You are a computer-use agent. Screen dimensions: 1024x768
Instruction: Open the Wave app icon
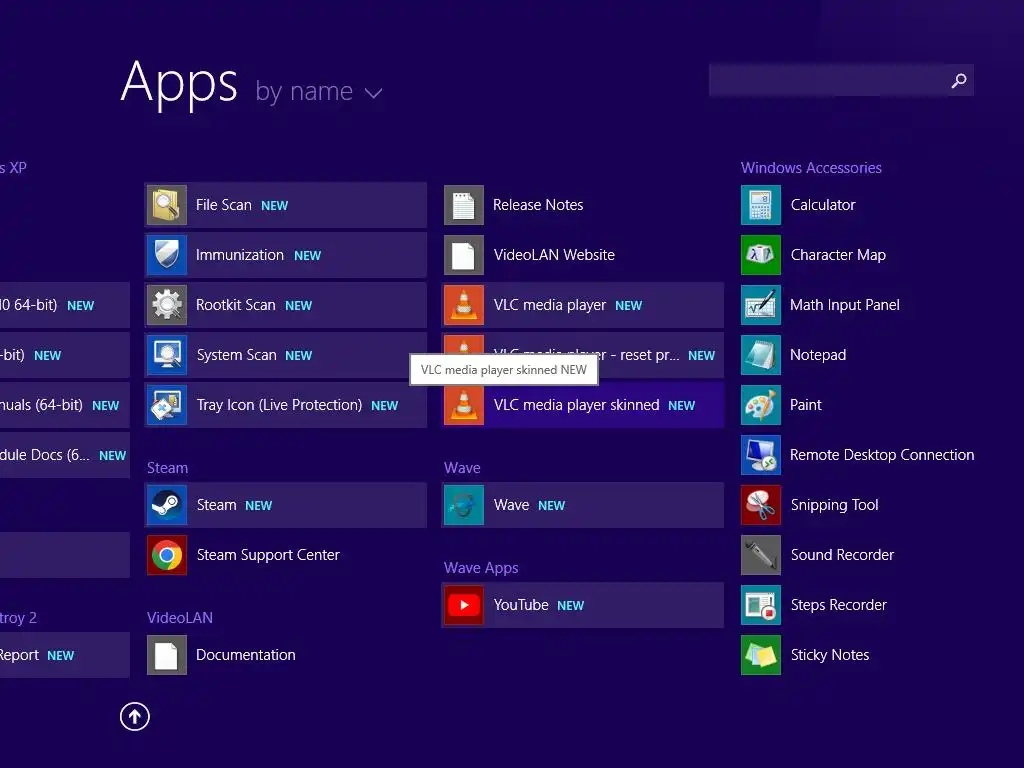tap(464, 505)
